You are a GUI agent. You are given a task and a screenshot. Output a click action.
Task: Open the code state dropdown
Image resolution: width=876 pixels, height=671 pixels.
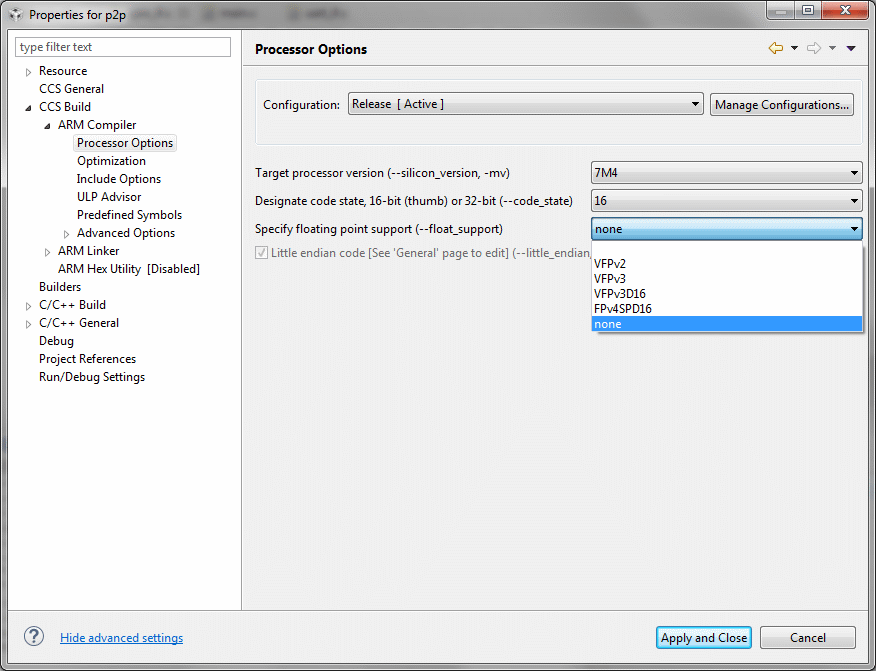click(x=726, y=201)
